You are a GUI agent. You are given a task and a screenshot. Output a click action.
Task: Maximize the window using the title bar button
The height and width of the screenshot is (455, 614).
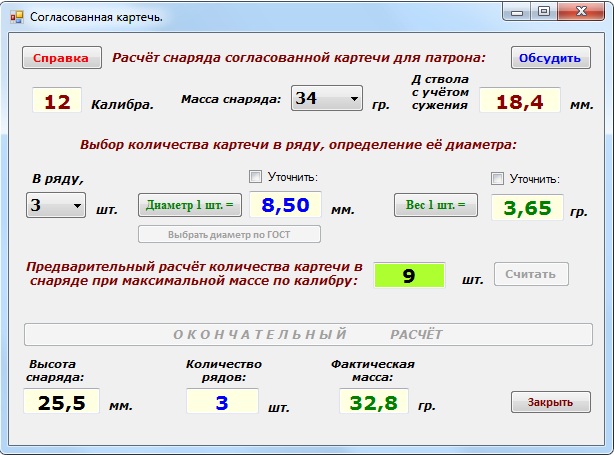tap(544, 12)
